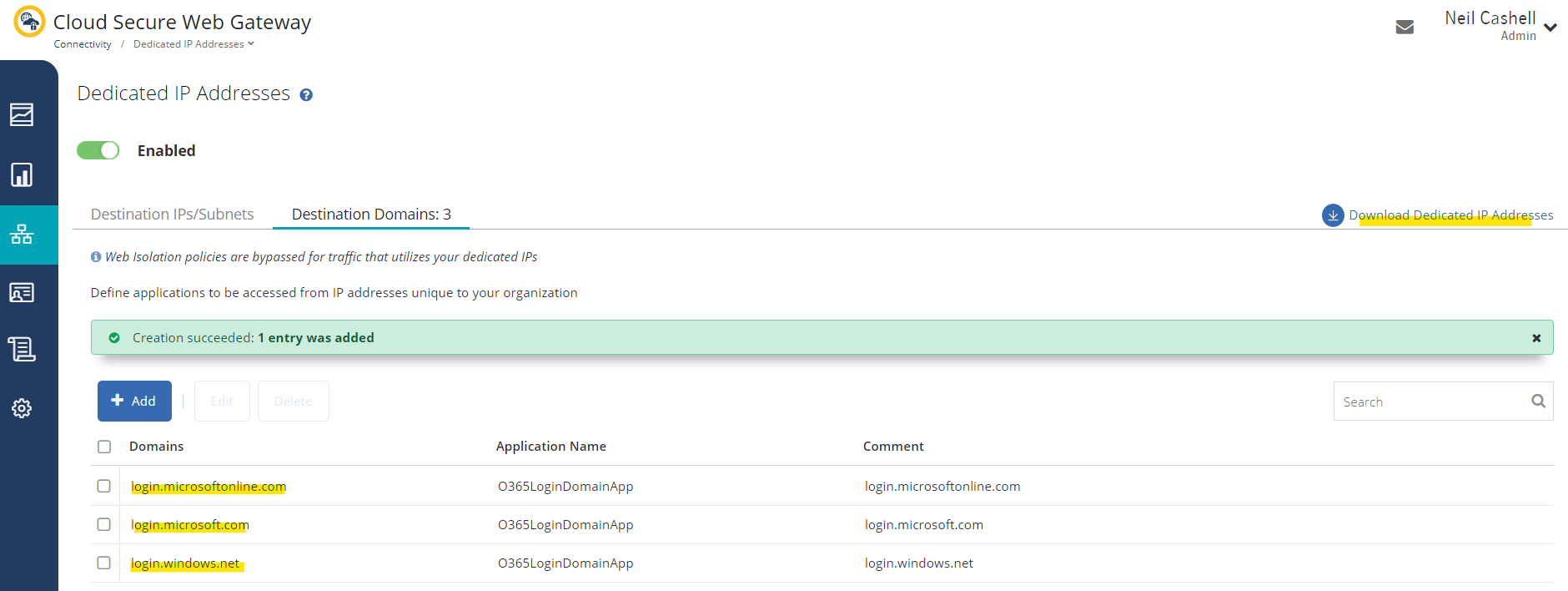Viewport: 1568px width, 591px height.
Task: Check the select-all Domains checkbox
Action: pyautogui.click(x=104, y=447)
